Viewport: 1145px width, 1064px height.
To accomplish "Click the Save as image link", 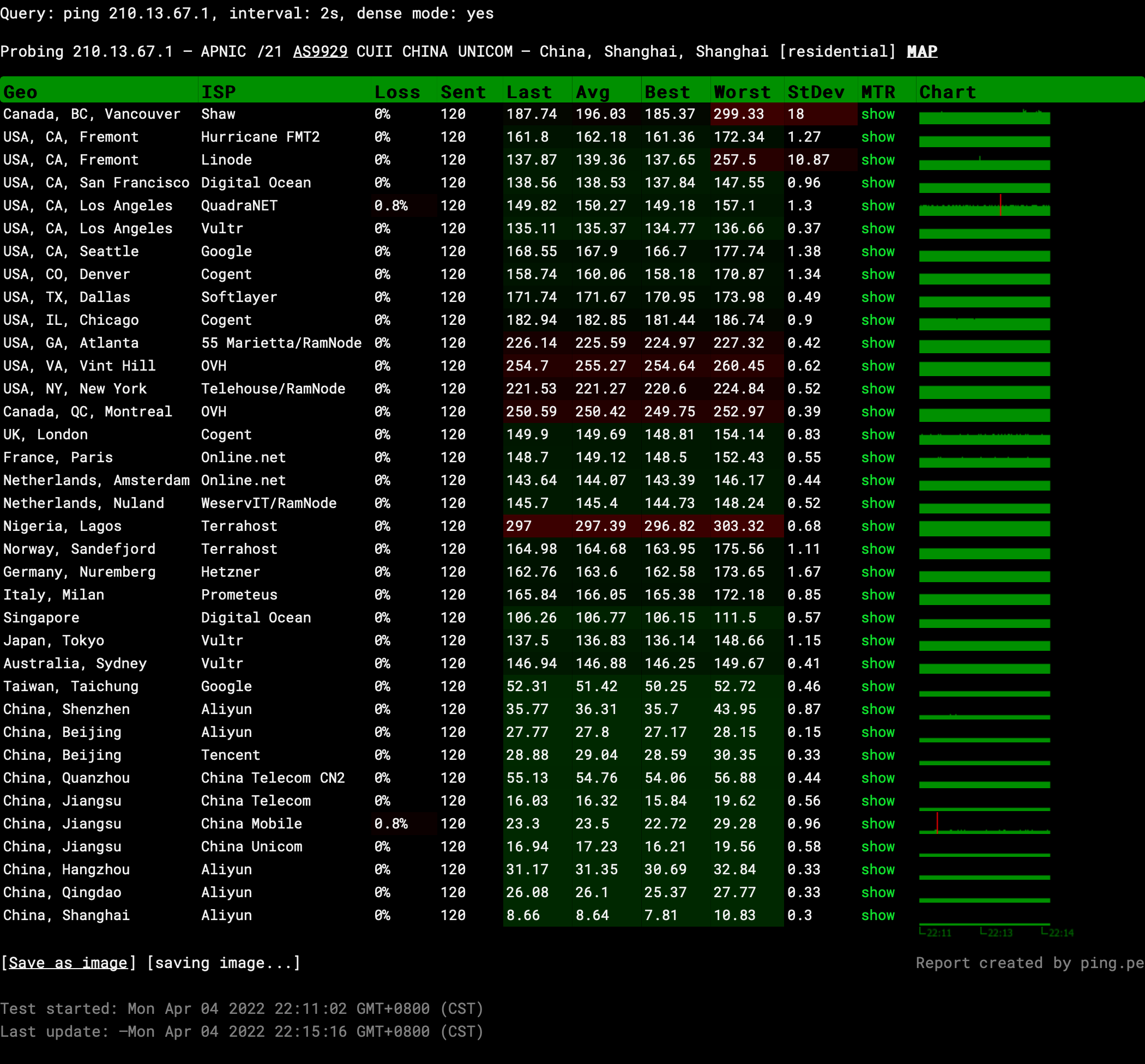I will coord(68,962).
